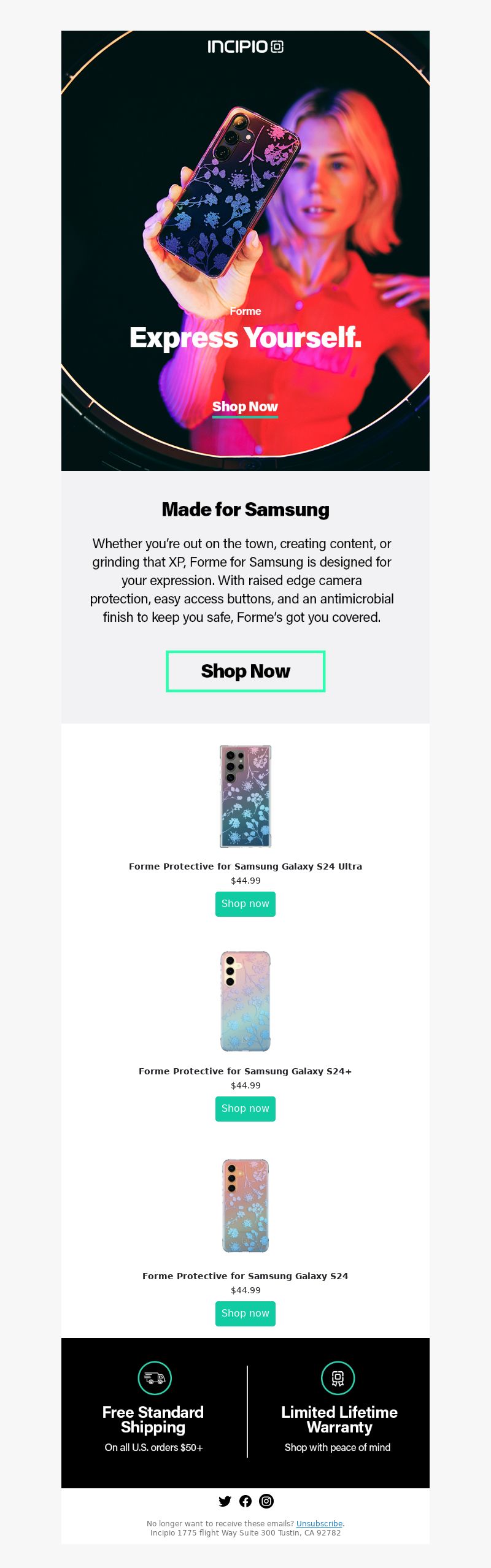The image size is (491, 1568).
Task: Click Forme Protective for Samsung Galaxy S24+ title
Action: [x=245, y=1071]
